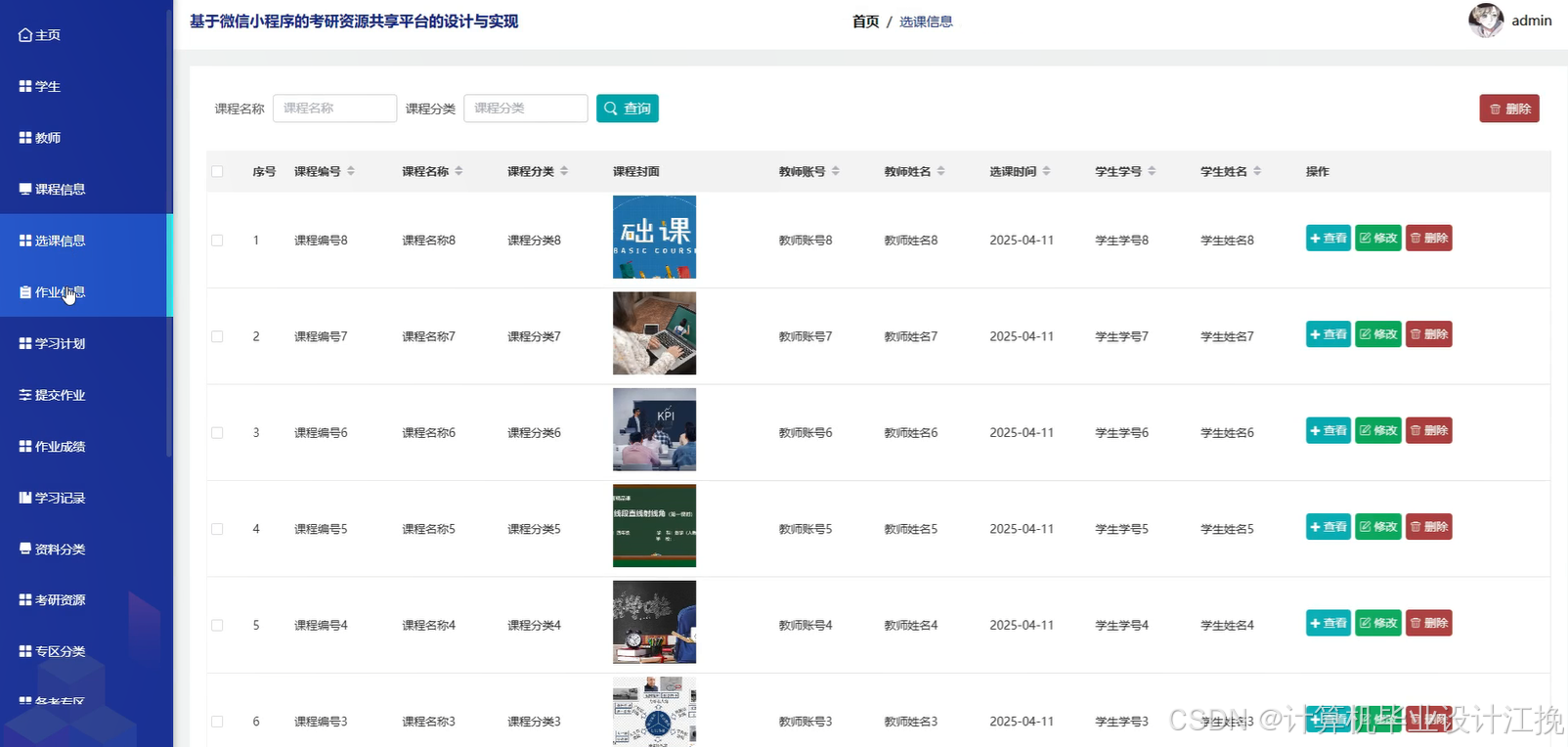Click 删除 for row 课程编号4
This screenshot has height=747, width=1568.
pos(1429,623)
